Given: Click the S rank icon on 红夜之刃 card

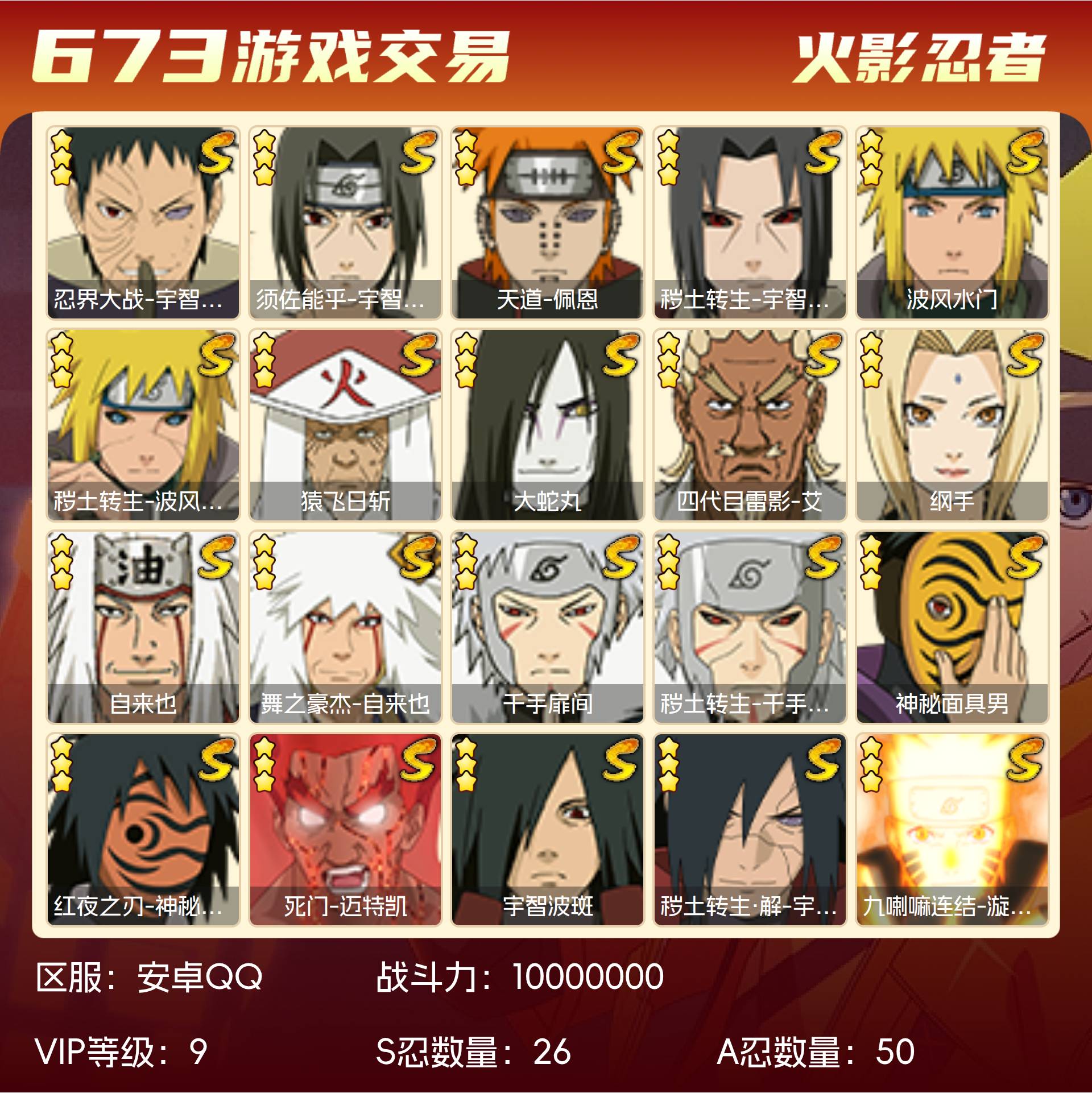Looking at the screenshot, I should pos(217,760).
